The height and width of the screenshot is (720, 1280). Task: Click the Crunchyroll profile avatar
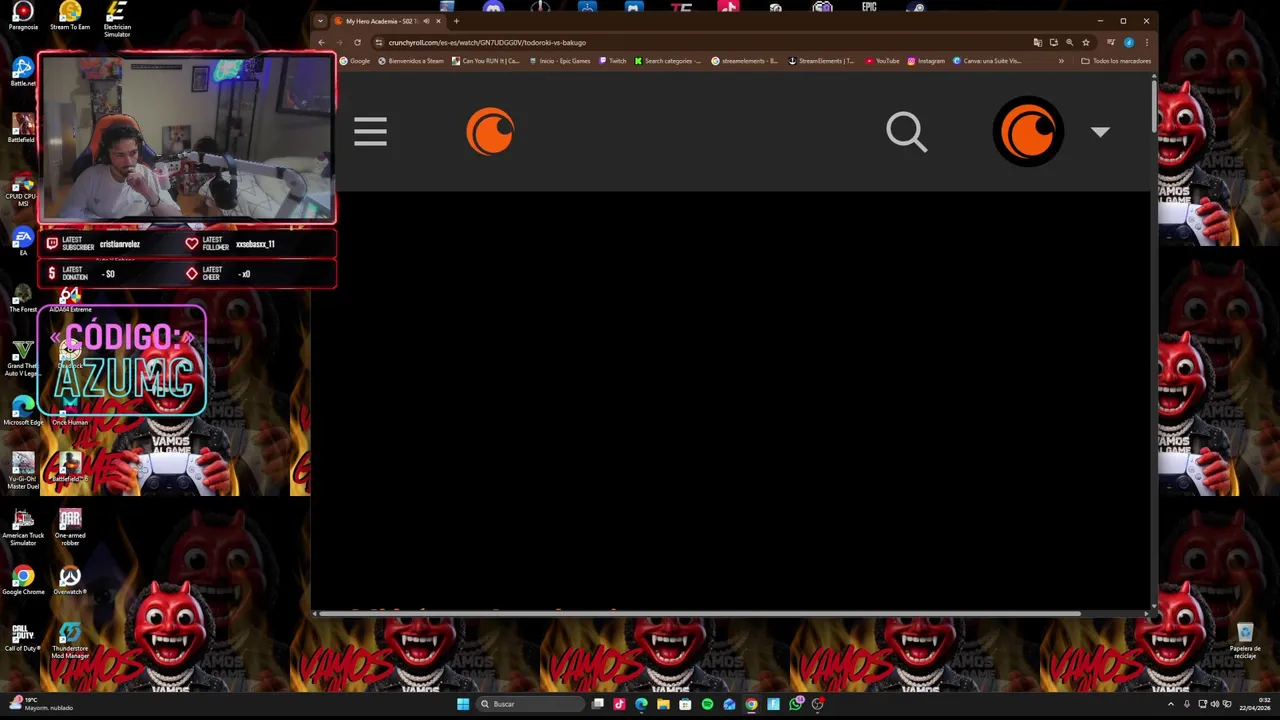[x=1028, y=131]
